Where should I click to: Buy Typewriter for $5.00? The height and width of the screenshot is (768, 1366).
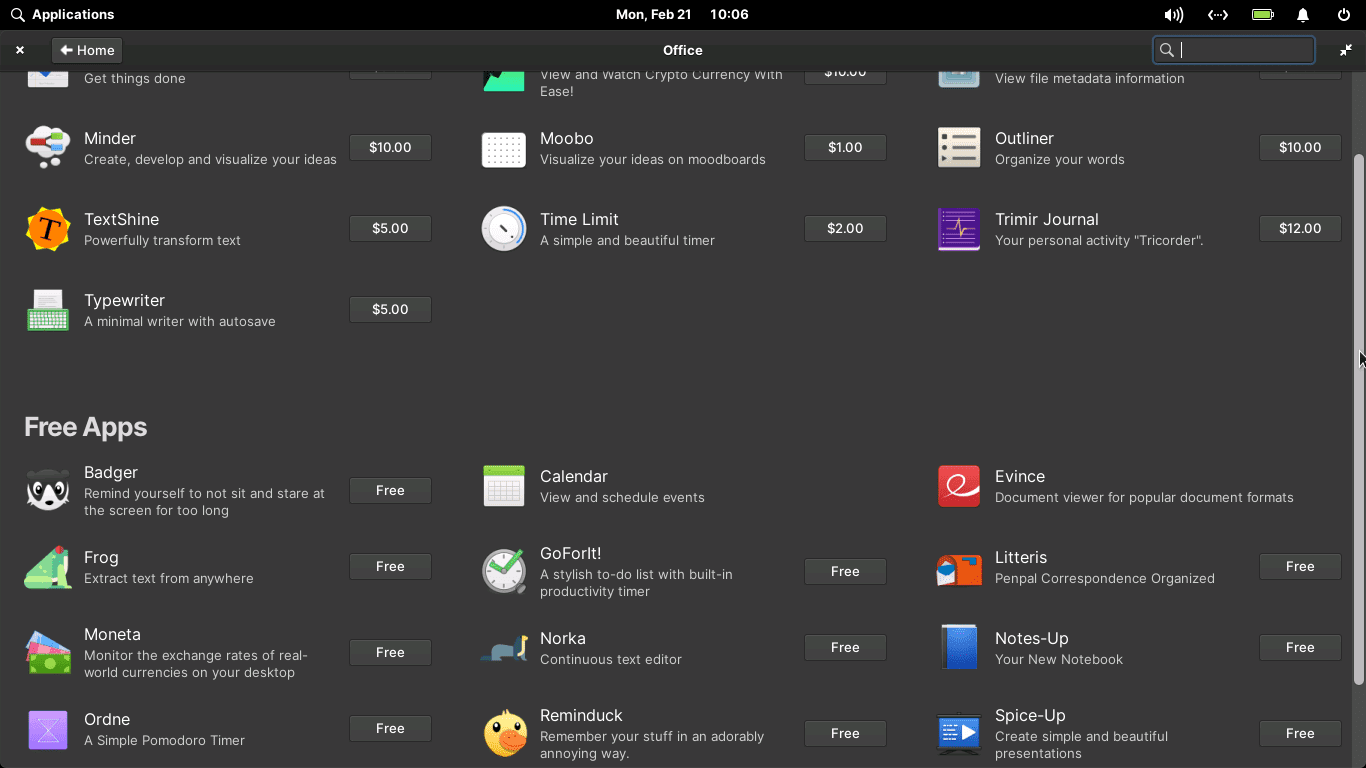[x=390, y=309]
